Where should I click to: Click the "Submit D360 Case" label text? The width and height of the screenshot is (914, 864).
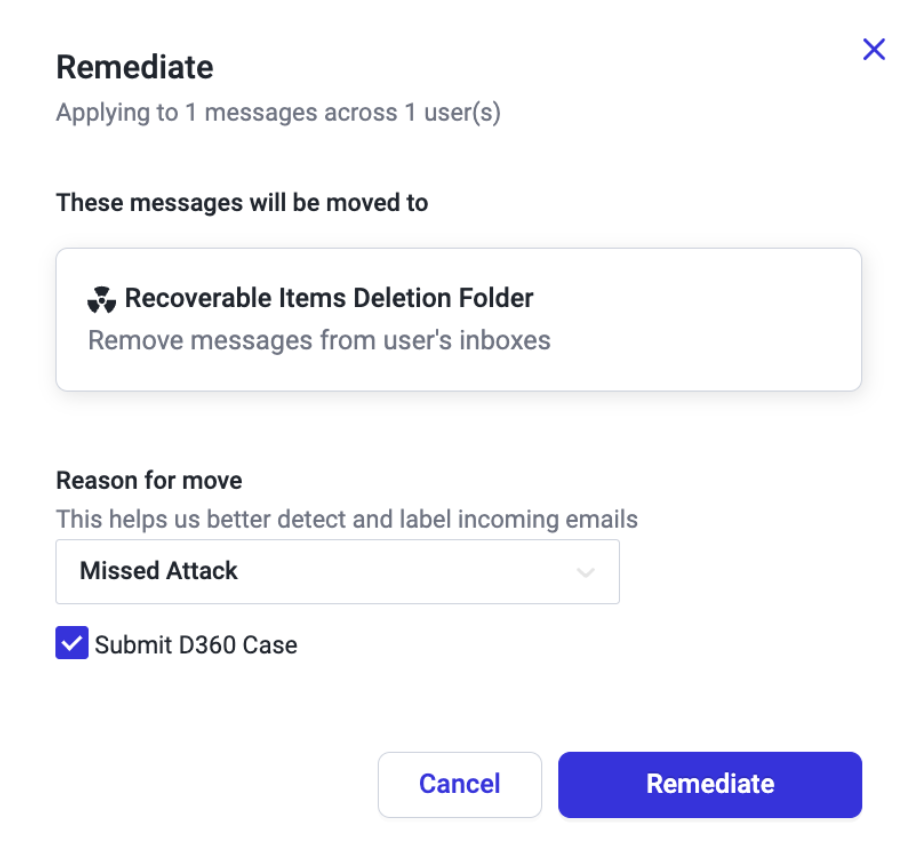click(196, 645)
